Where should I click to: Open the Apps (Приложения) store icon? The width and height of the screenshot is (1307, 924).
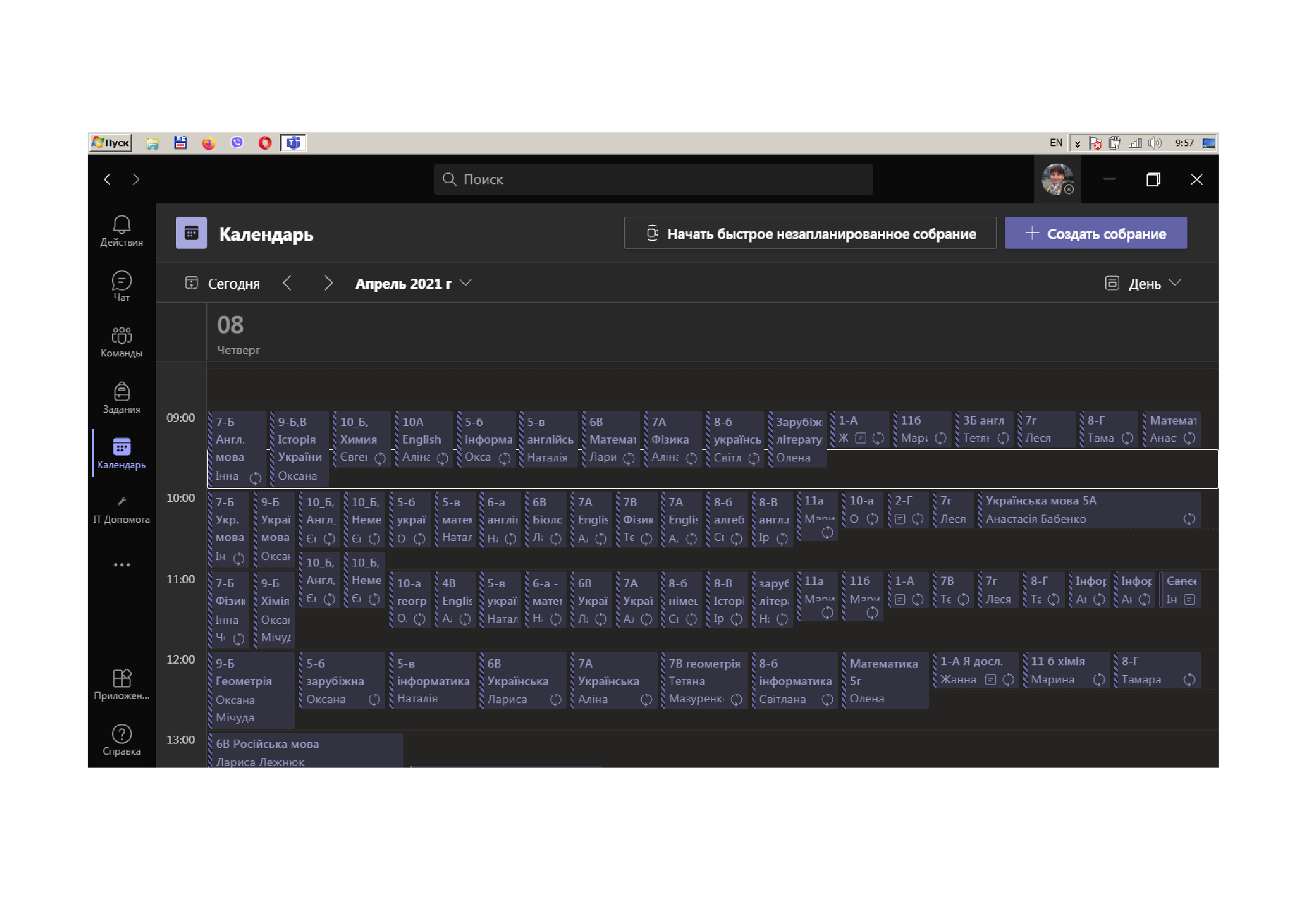[x=121, y=683]
